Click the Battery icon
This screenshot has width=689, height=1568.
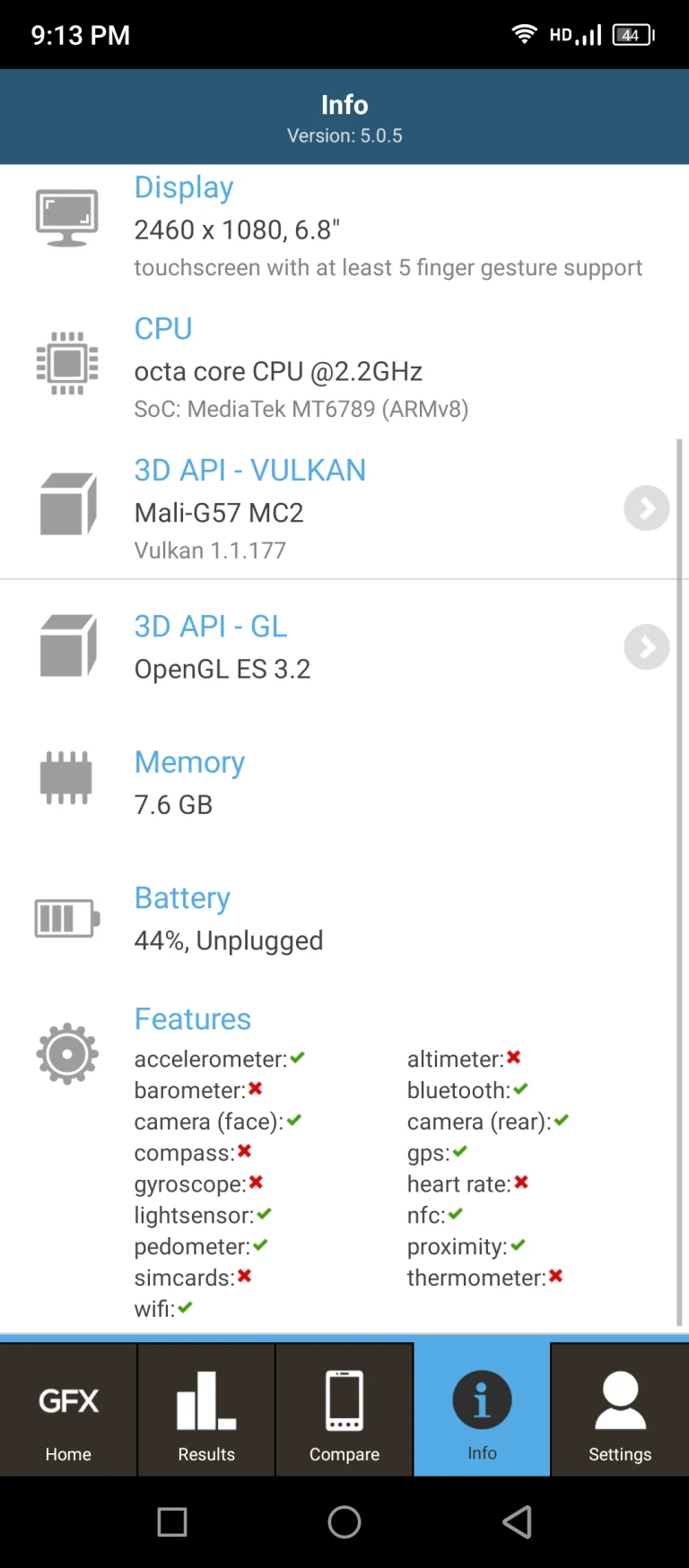[x=65, y=917]
